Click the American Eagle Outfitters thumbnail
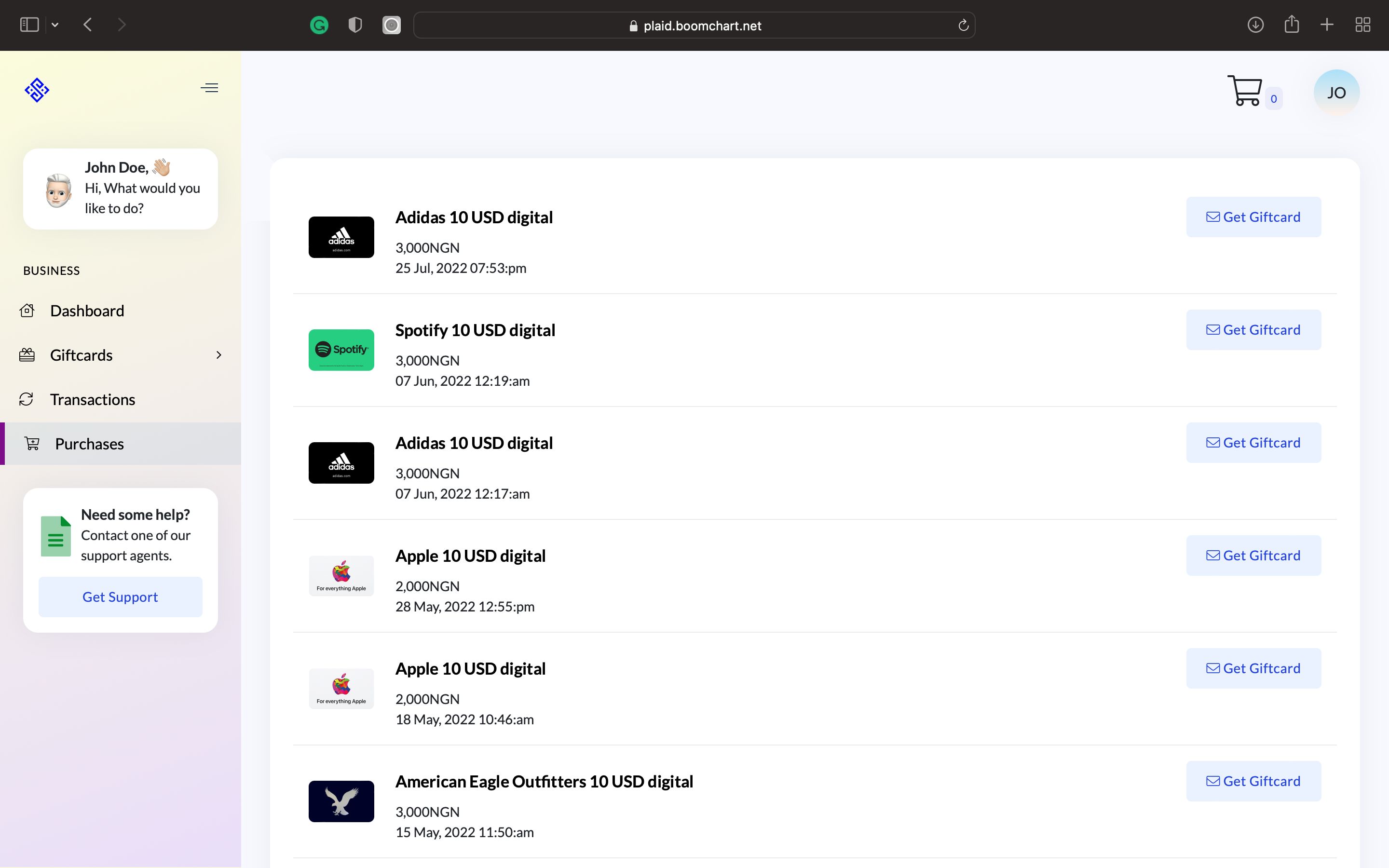Viewport: 1389px width, 868px height. 341,801
